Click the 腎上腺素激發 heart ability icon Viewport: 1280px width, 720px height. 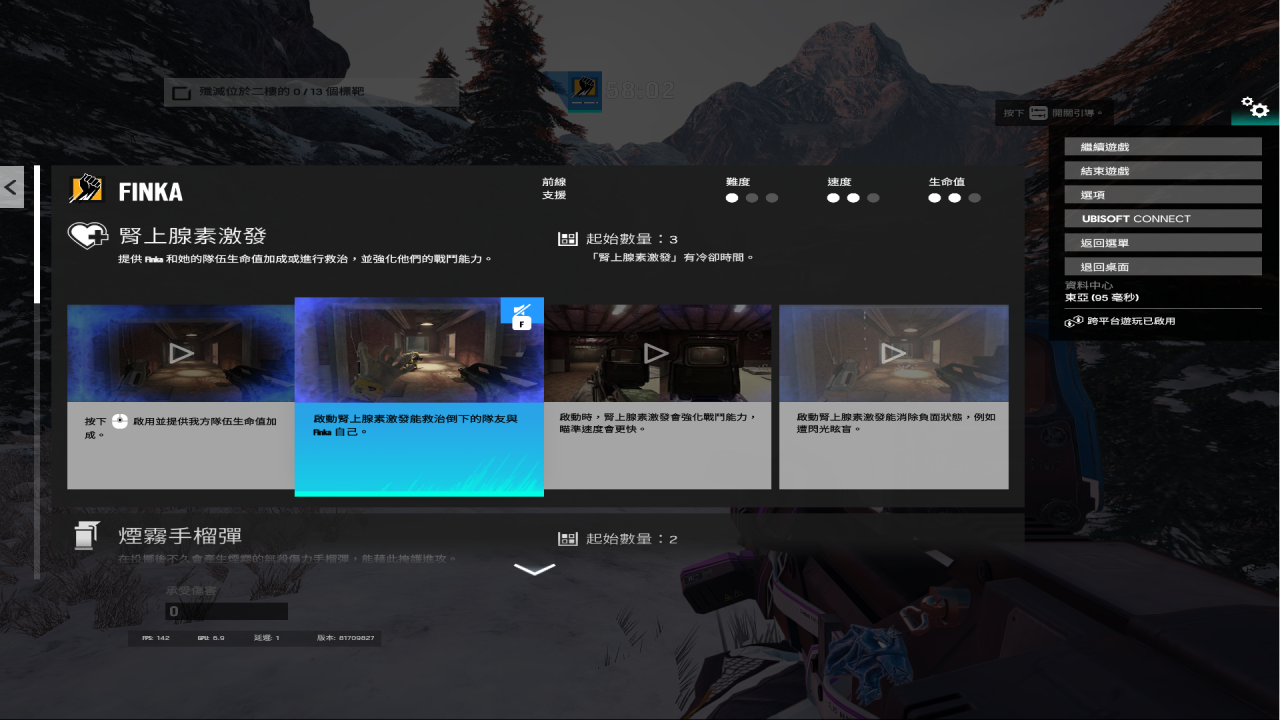click(x=88, y=236)
